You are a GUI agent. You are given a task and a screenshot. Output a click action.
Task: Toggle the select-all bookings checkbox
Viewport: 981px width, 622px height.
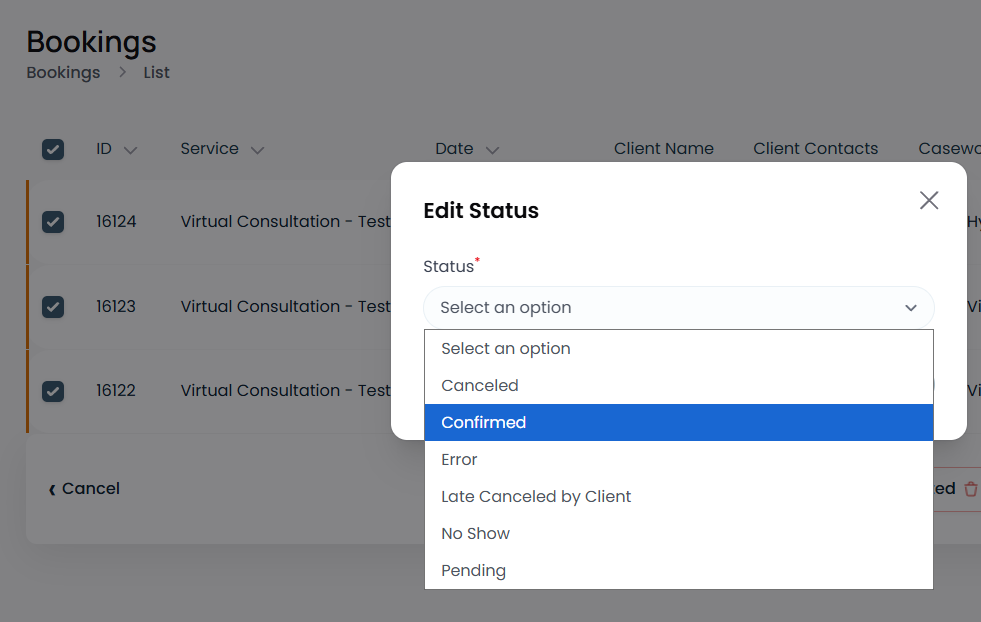pyautogui.click(x=53, y=150)
